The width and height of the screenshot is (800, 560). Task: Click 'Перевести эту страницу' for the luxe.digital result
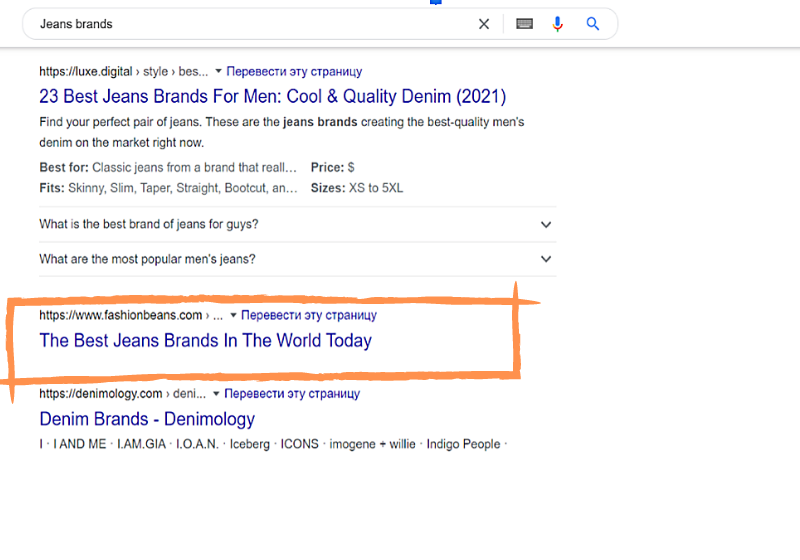click(294, 71)
